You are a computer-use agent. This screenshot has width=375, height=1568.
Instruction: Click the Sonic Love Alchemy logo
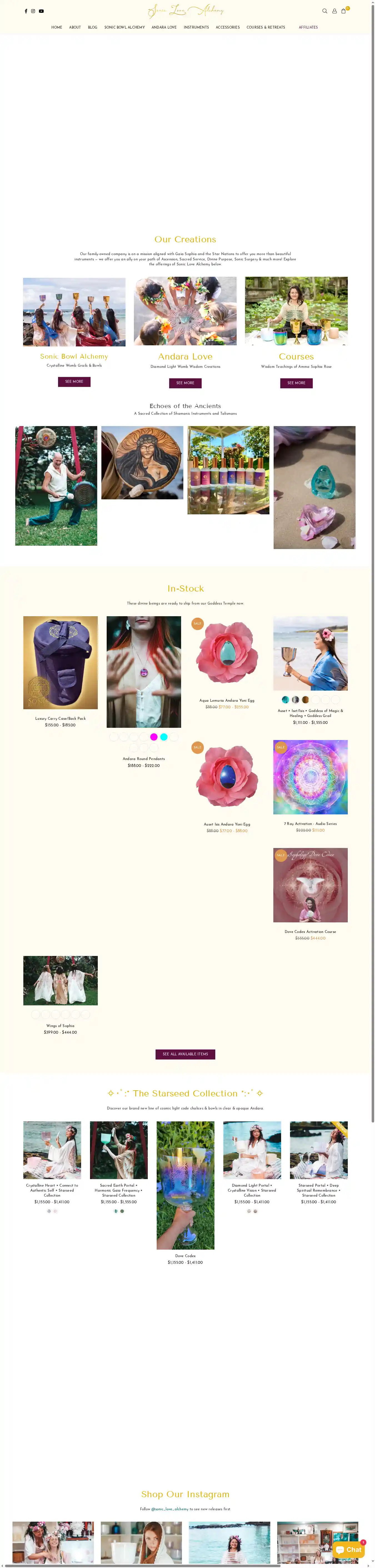pos(186,11)
